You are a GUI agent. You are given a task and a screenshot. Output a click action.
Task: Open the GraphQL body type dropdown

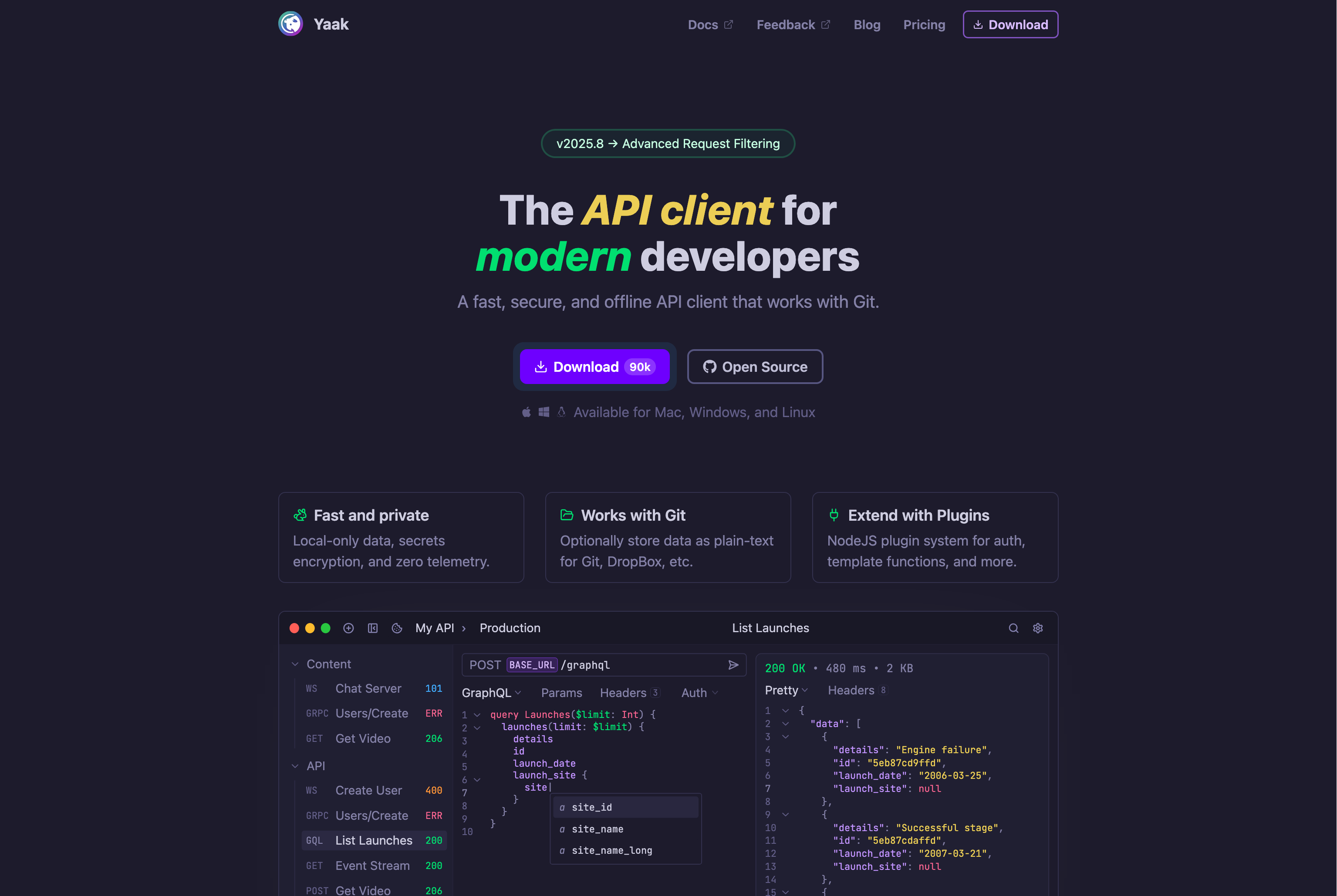[x=491, y=693]
